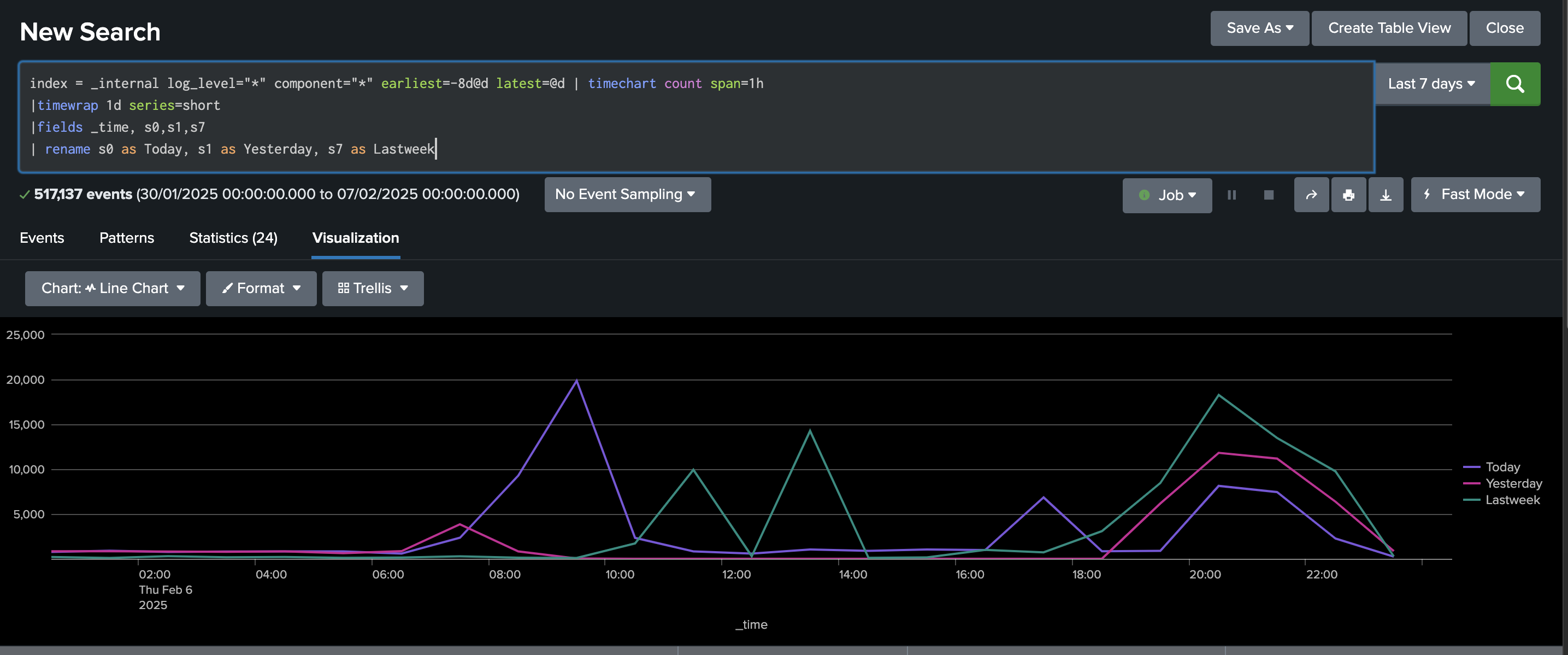Screen dimensions: 1568x655
Task: Open No Event Sampling dropdown
Action: [627, 194]
